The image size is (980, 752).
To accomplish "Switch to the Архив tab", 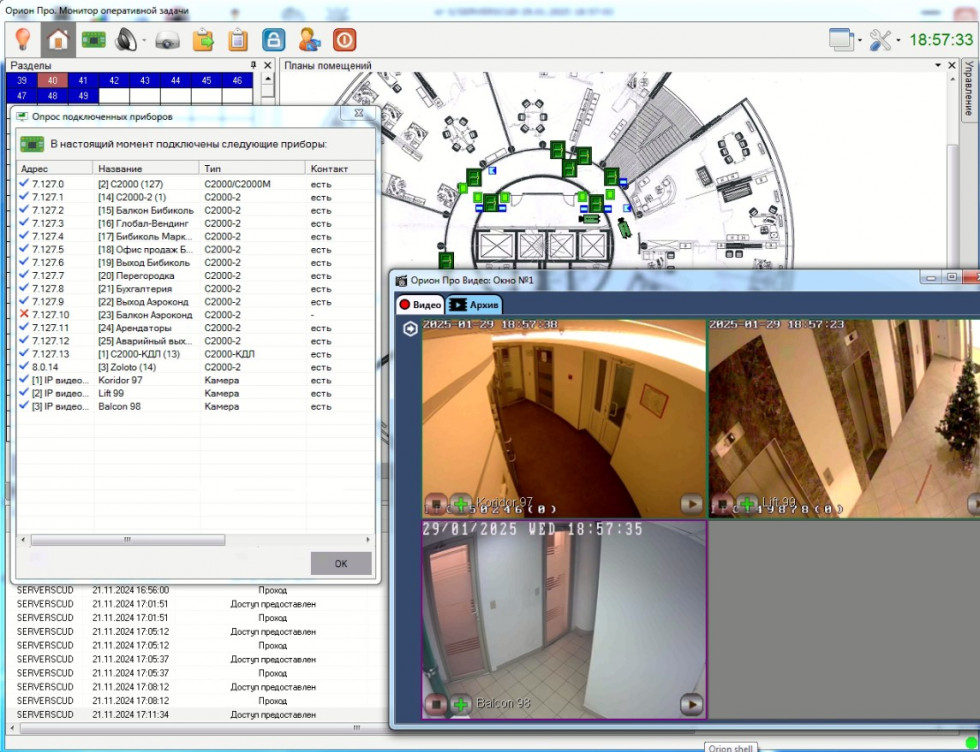I will 475,304.
